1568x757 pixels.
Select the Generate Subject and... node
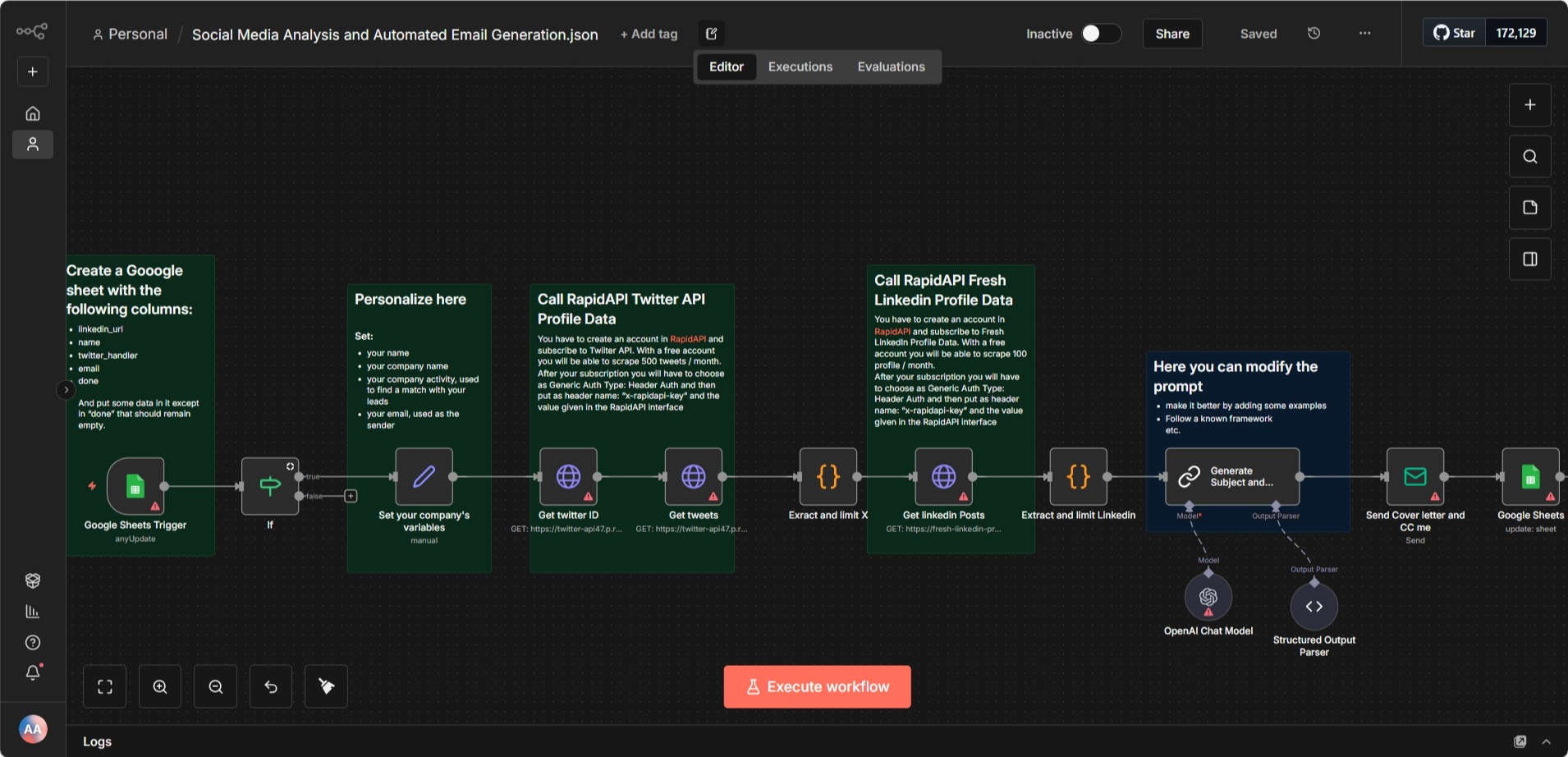click(x=1232, y=476)
